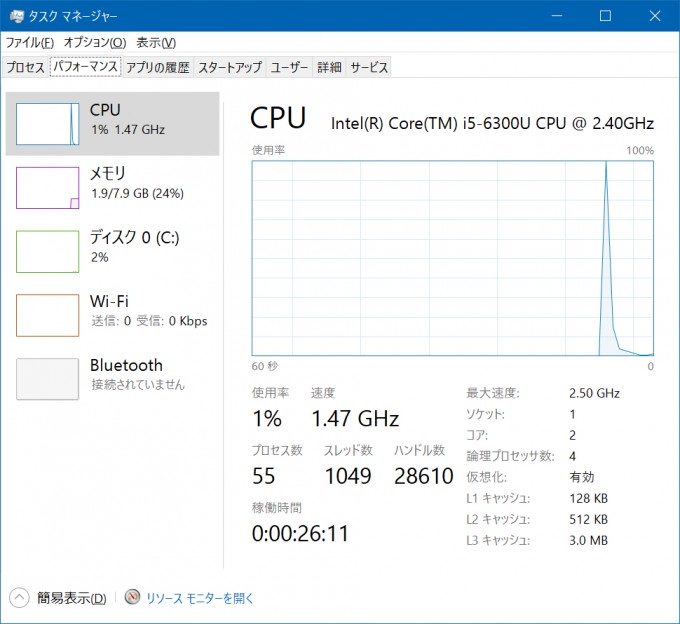Click the Task Manager title bar icon
Screen dimensions: 680x624
(16, 16)
